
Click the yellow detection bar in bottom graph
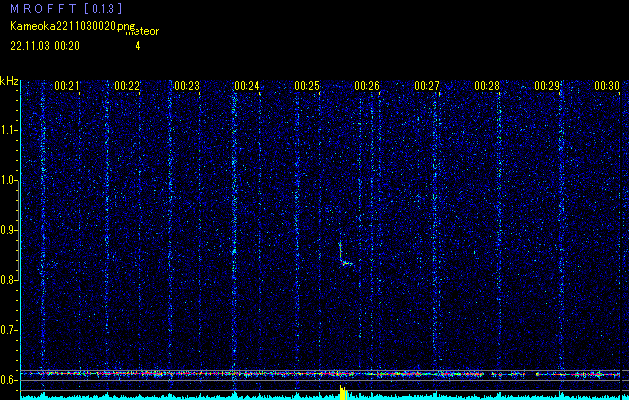(343, 392)
